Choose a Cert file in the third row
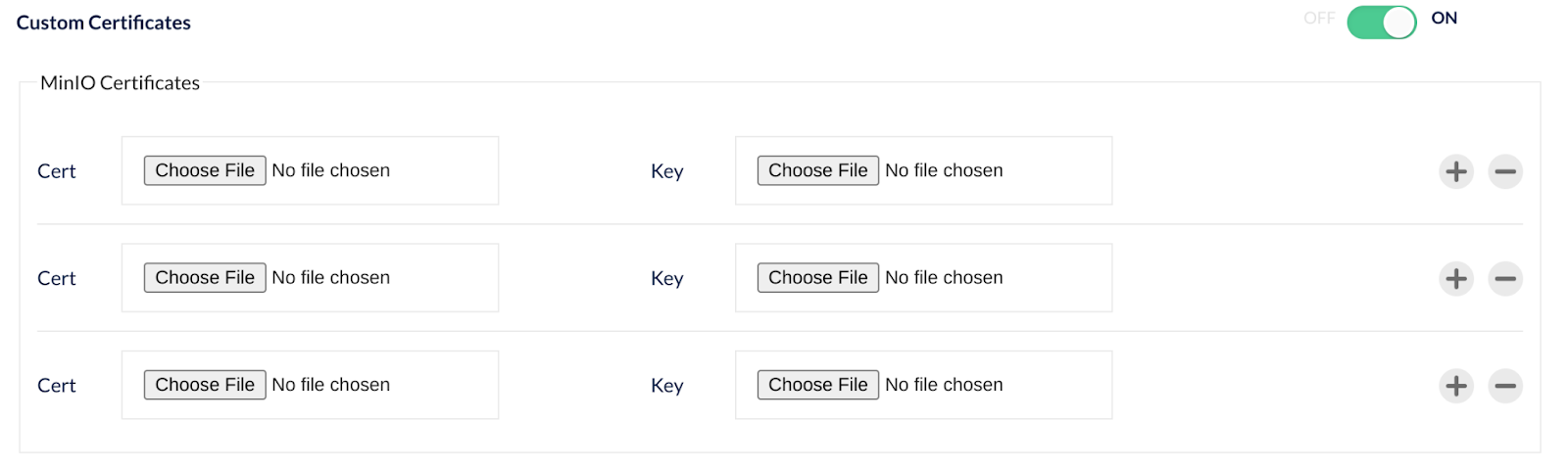1568x468 pixels. [x=205, y=385]
